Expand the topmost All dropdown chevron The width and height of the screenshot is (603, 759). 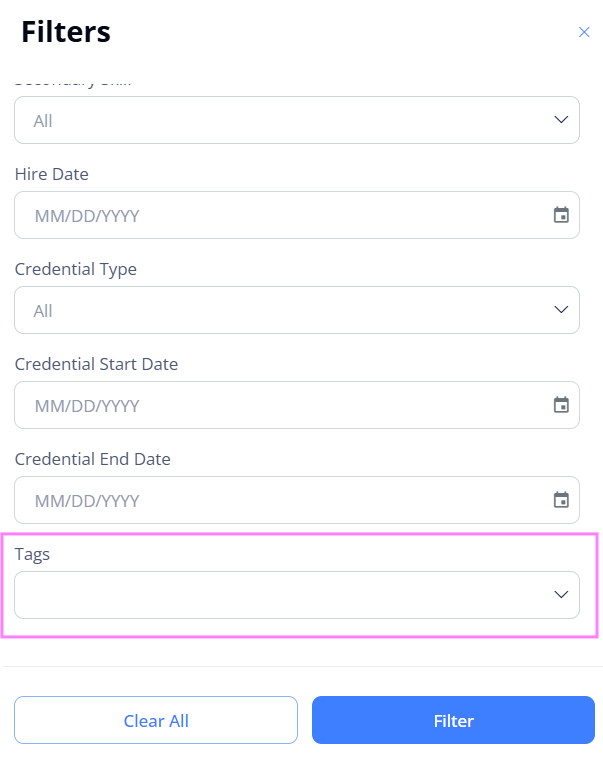(561, 120)
